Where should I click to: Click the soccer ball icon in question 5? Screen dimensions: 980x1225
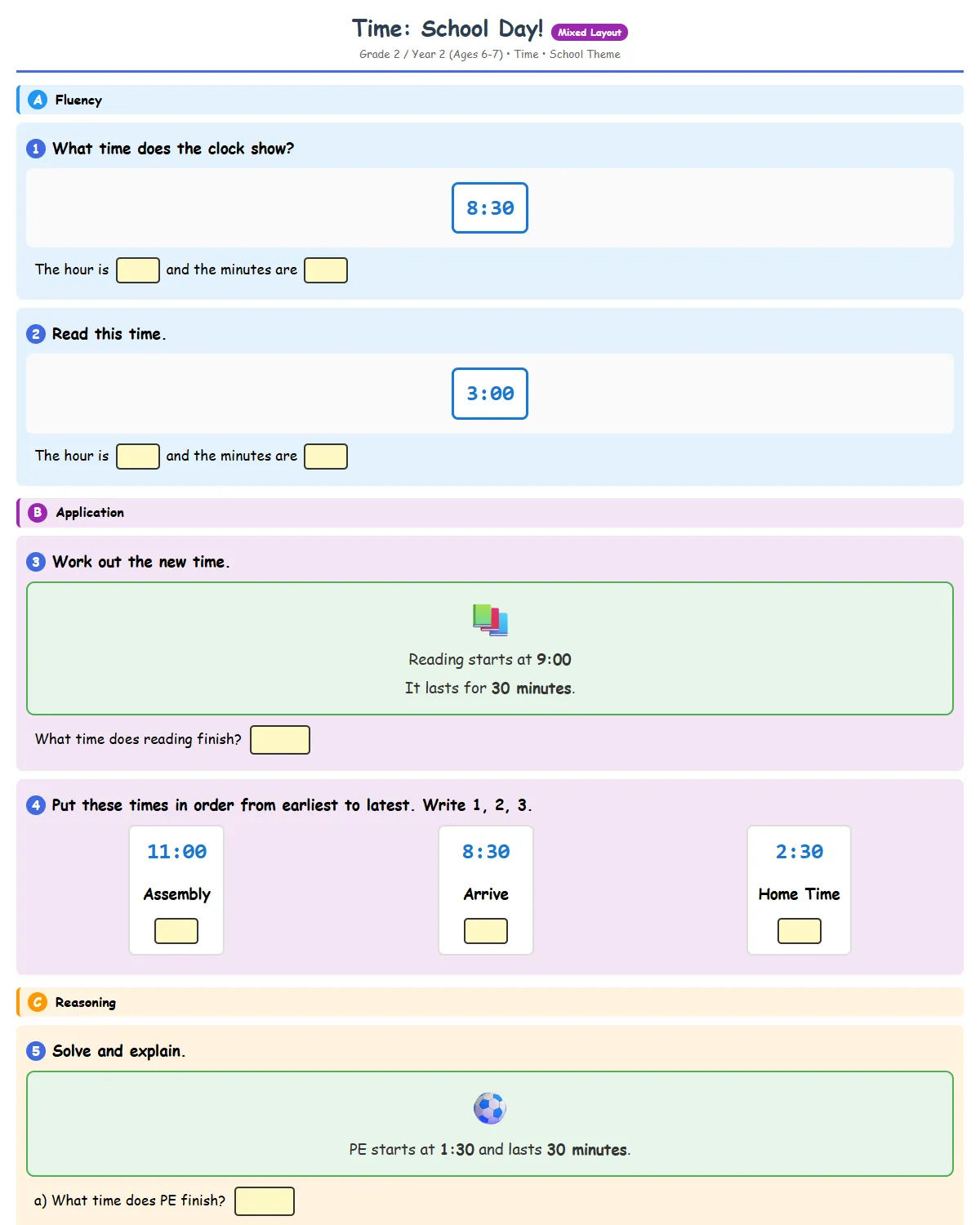click(x=490, y=1108)
